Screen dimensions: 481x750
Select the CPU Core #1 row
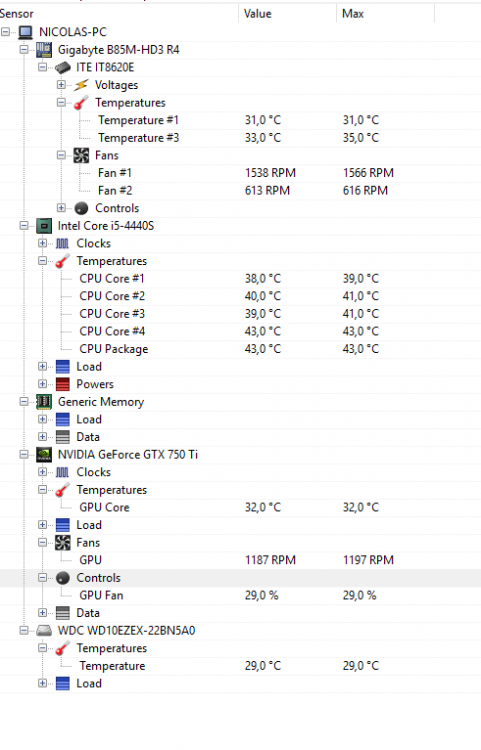(240, 279)
